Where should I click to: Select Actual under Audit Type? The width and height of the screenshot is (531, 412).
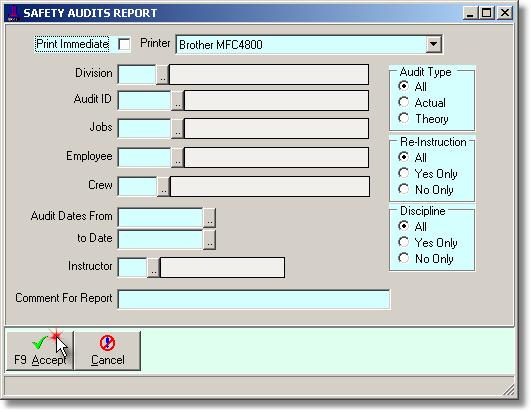click(x=404, y=102)
